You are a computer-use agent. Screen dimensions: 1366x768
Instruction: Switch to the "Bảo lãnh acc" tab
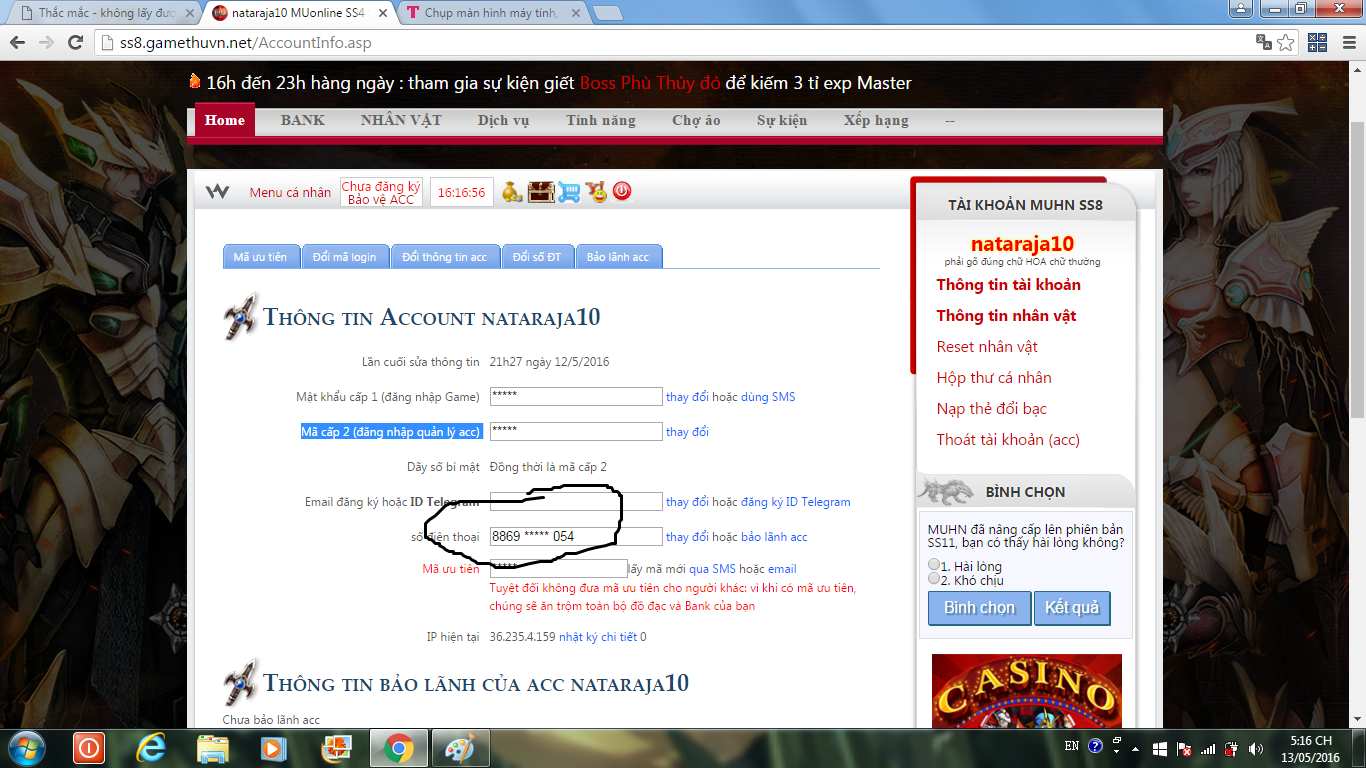[617, 257]
